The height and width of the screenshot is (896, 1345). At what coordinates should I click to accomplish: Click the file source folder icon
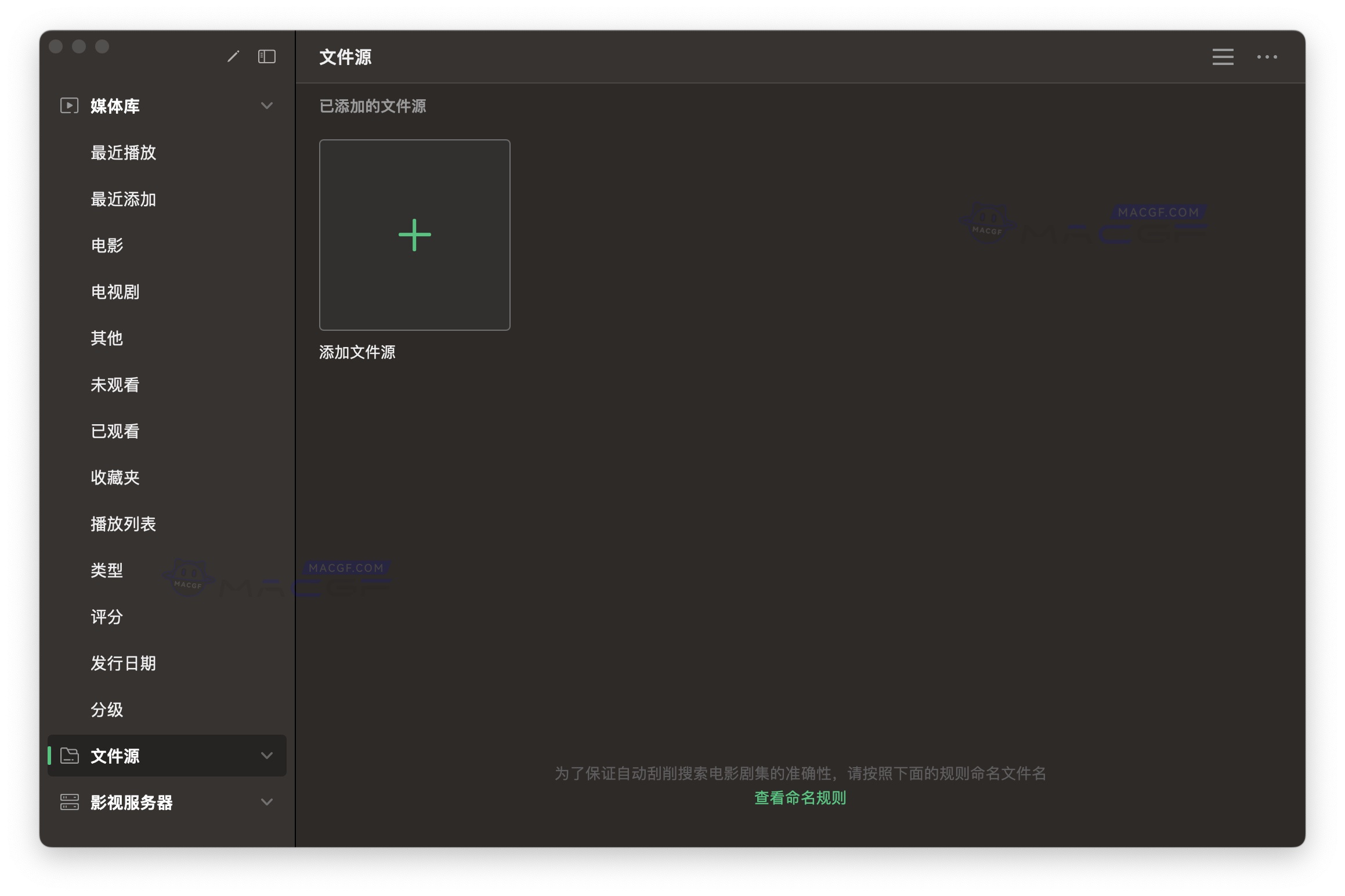pos(69,756)
